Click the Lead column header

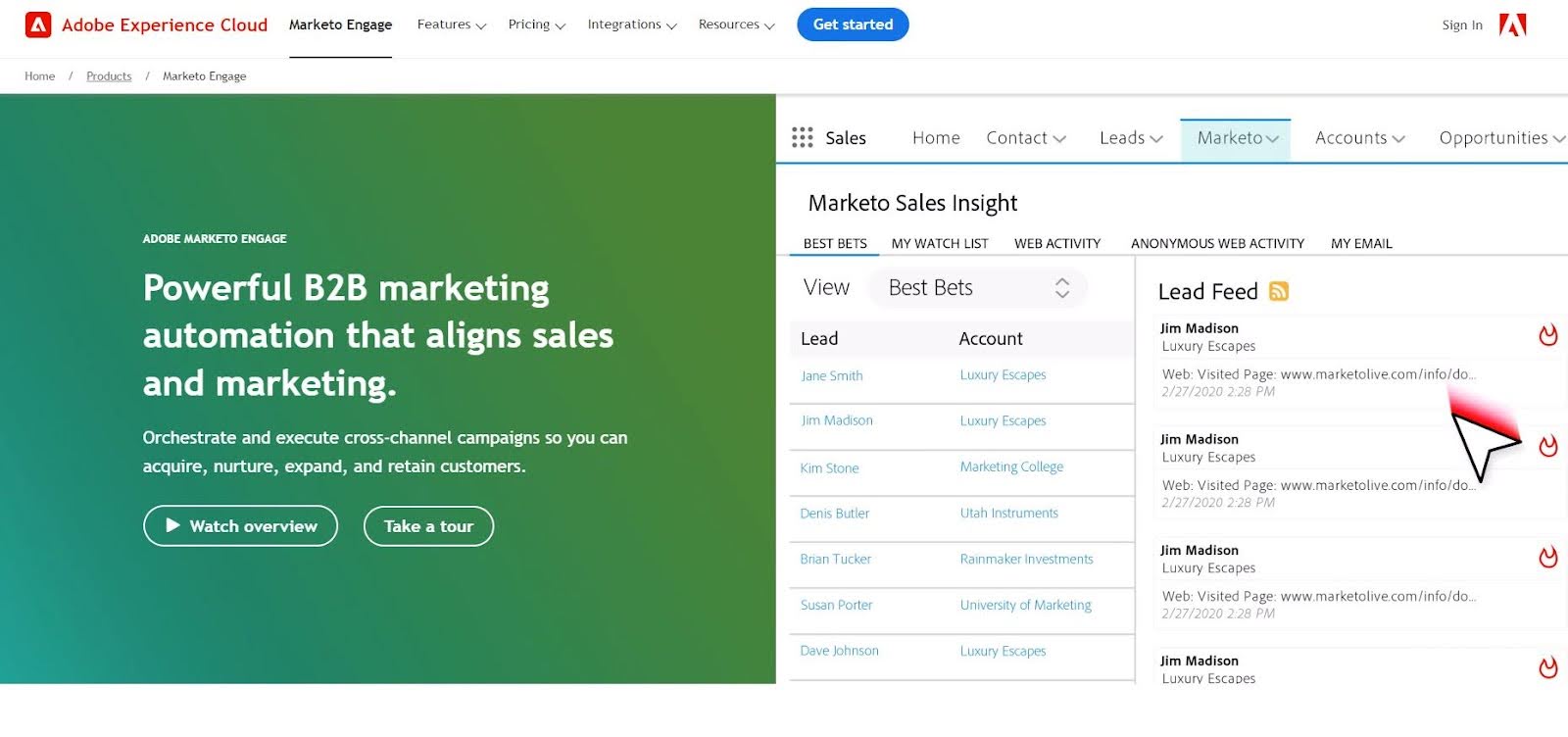click(x=819, y=339)
